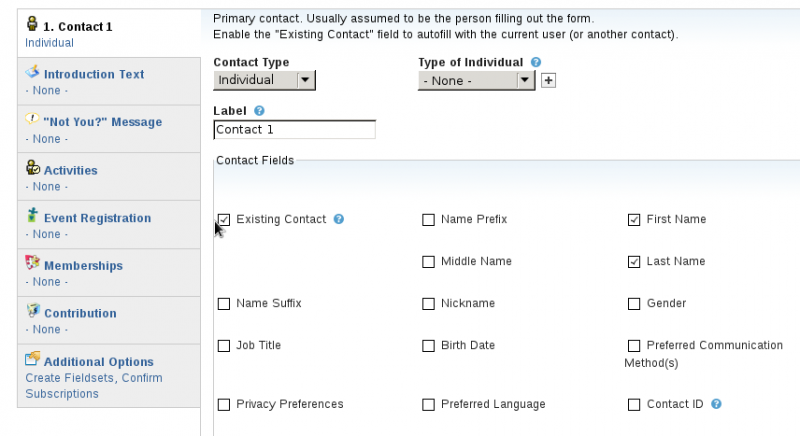Click the Introduction Text tab icon

pyautogui.click(x=32, y=72)
